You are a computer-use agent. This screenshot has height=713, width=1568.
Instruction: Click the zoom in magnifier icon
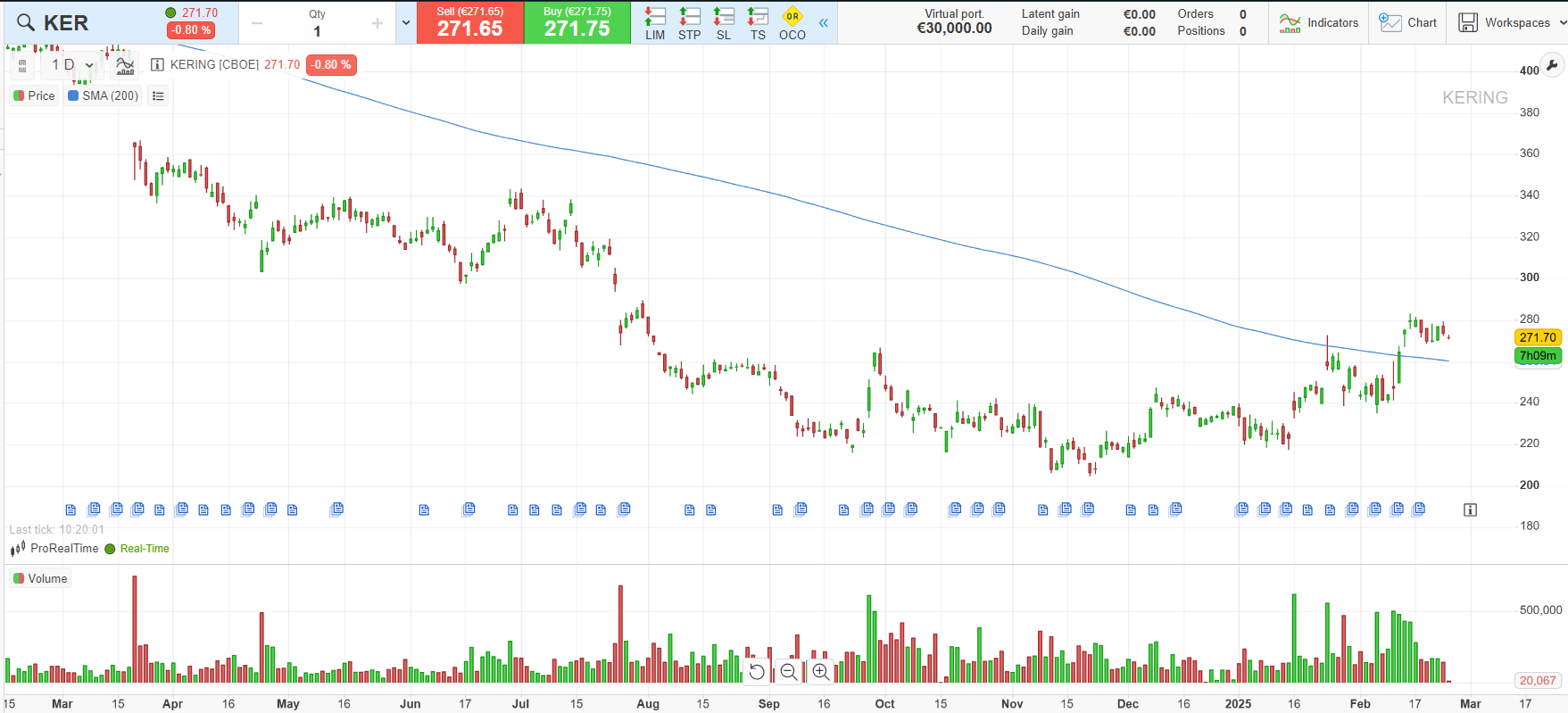point(821,671)
